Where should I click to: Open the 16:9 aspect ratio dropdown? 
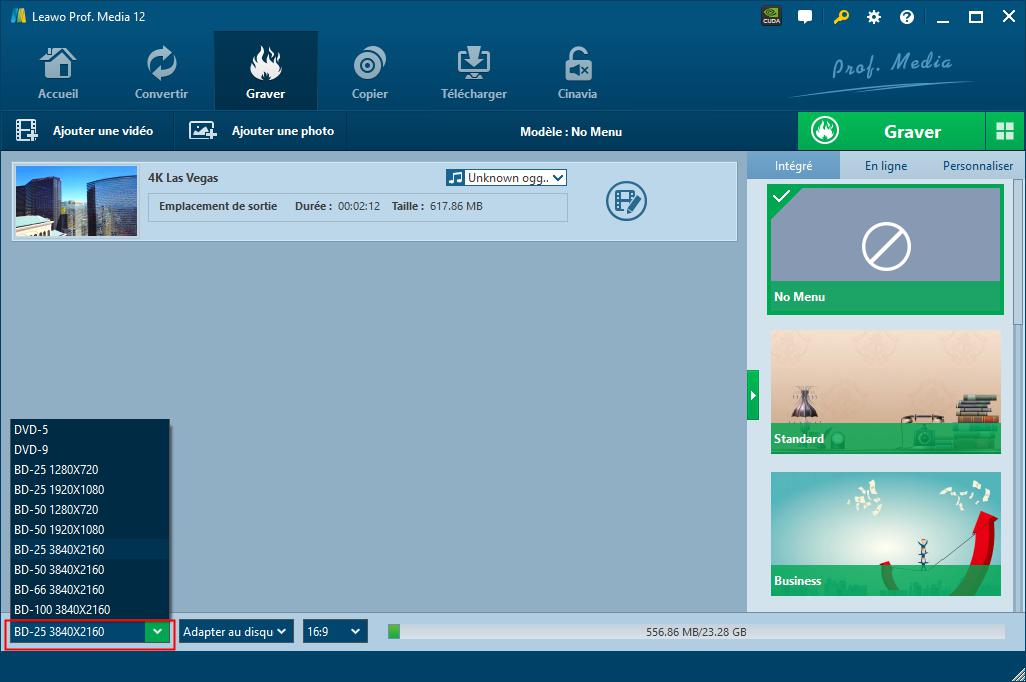(335, 632)
